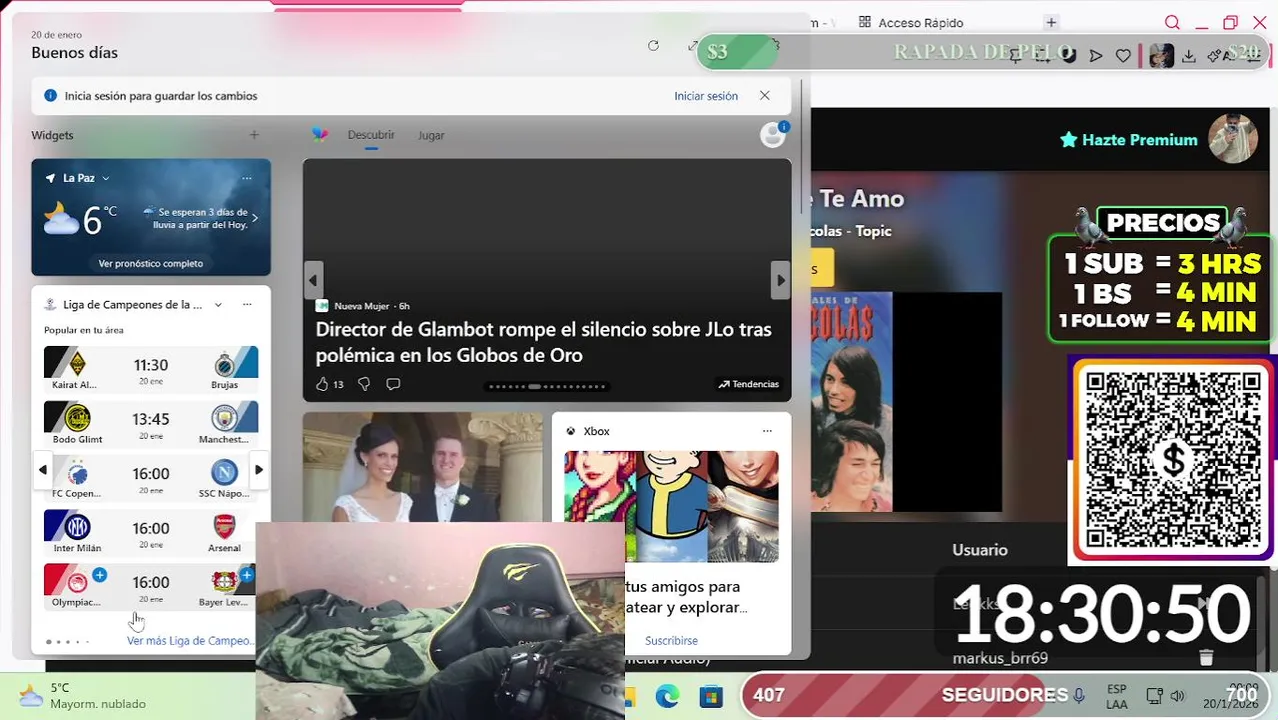Open the Acceso Rápido browser tab
Image resolution: width=1278 pixels, height=720 pixels.
(911, 22)
